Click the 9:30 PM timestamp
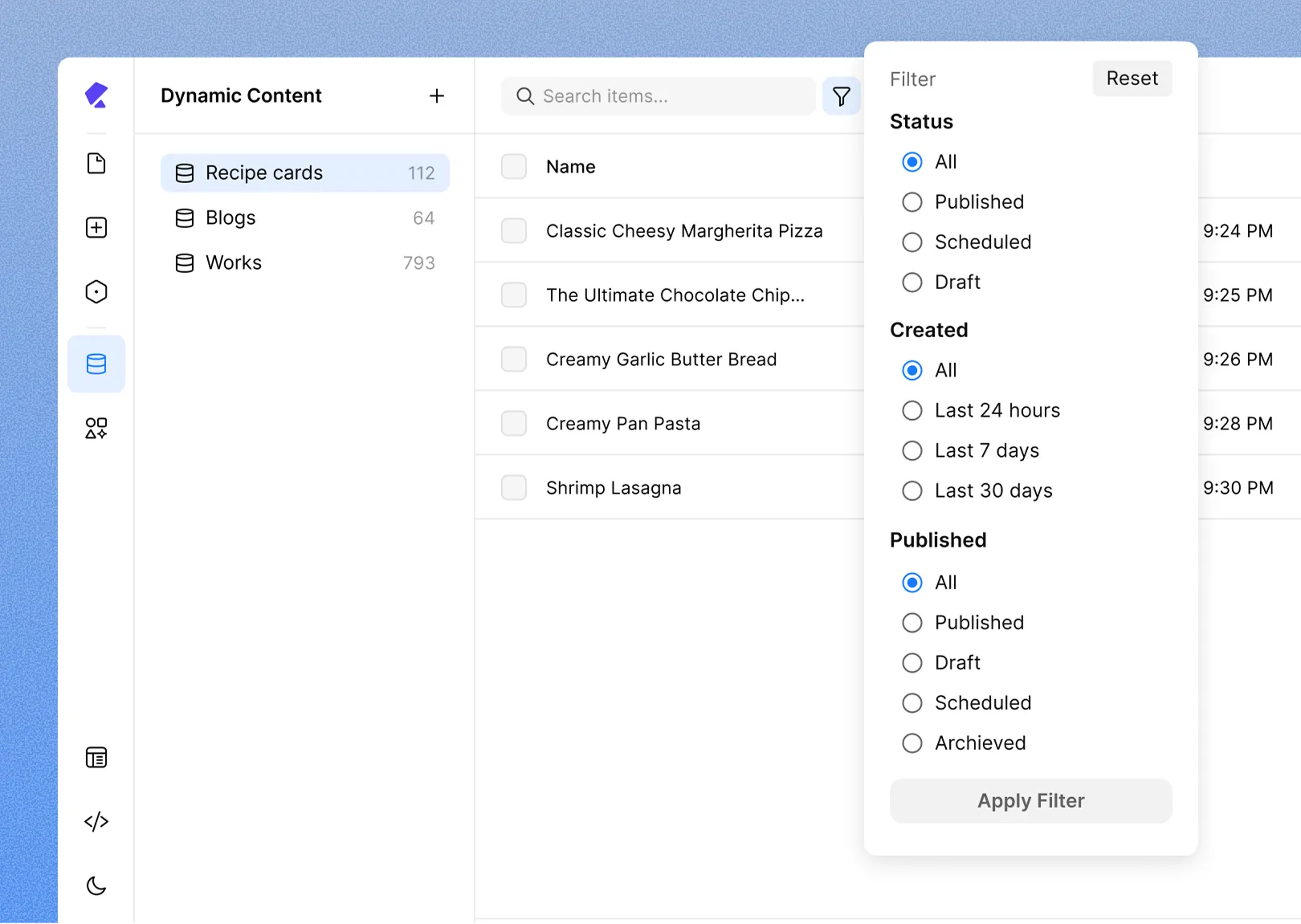The image size is (1301, 924). coord(1238,488)
